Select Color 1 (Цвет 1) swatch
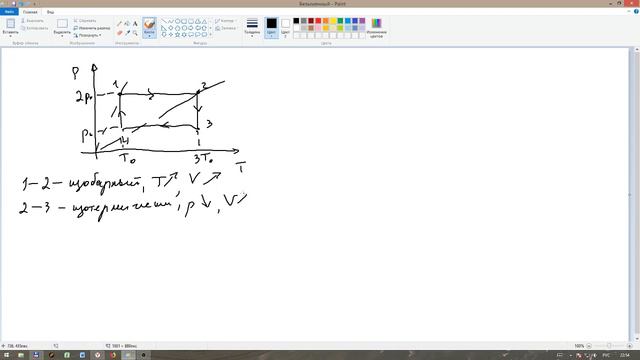The image size is (640, 360). (271, 27)
